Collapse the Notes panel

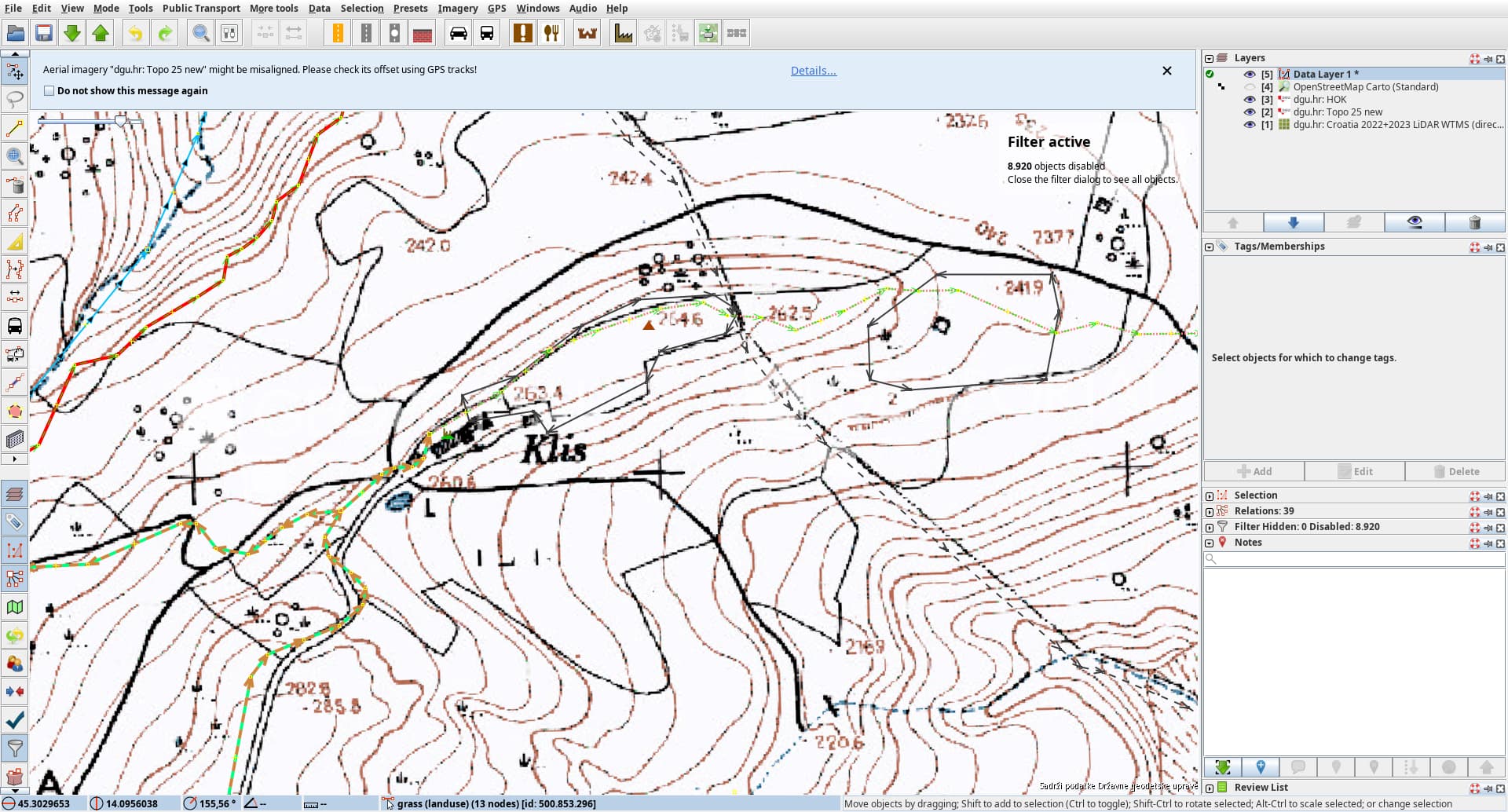1209,543
